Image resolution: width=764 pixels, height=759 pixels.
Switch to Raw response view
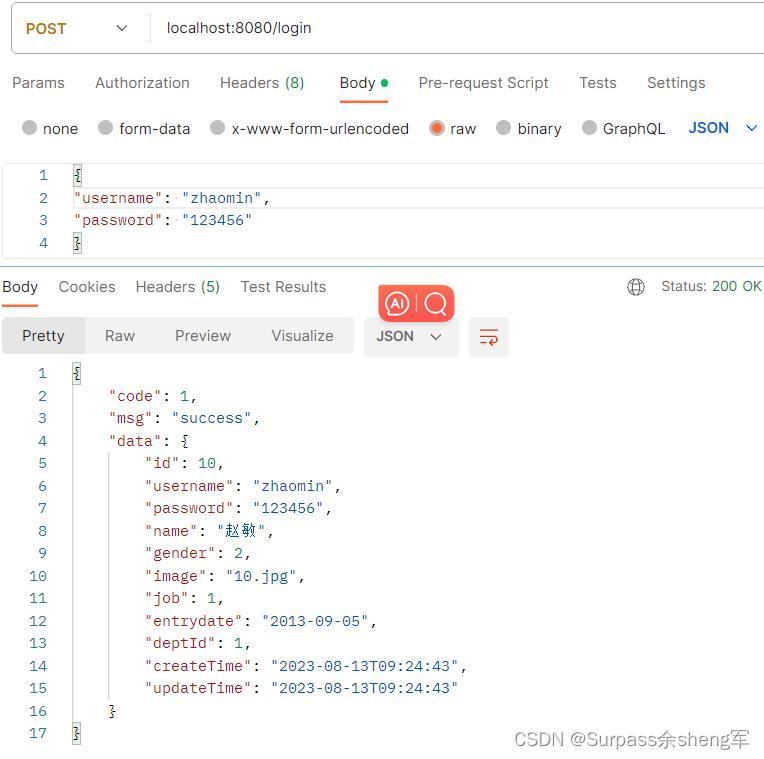point(120,336)
